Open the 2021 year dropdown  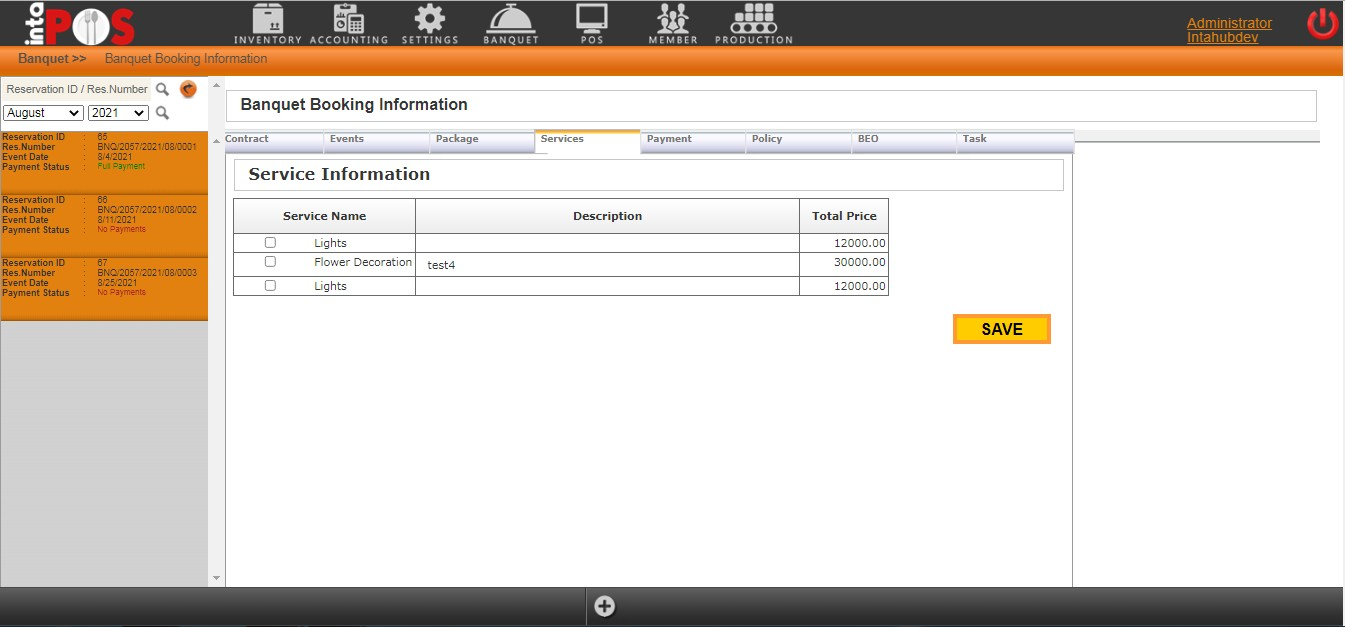[118, 113]
